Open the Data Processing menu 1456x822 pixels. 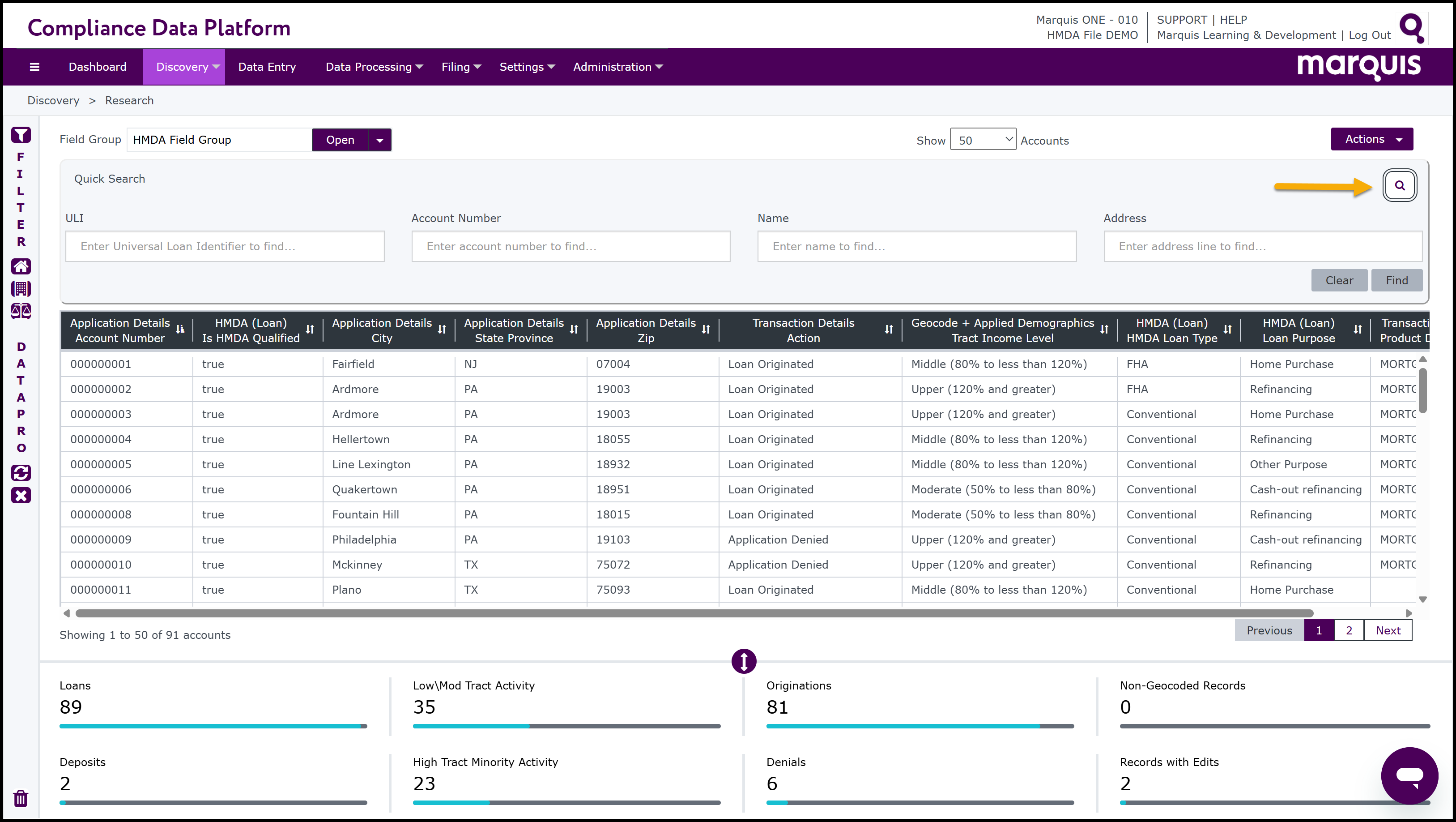tap(374, 67)
